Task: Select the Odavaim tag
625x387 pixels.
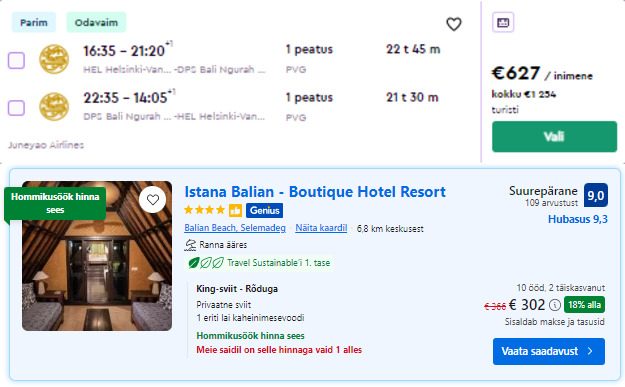Action: click(96, 22)
